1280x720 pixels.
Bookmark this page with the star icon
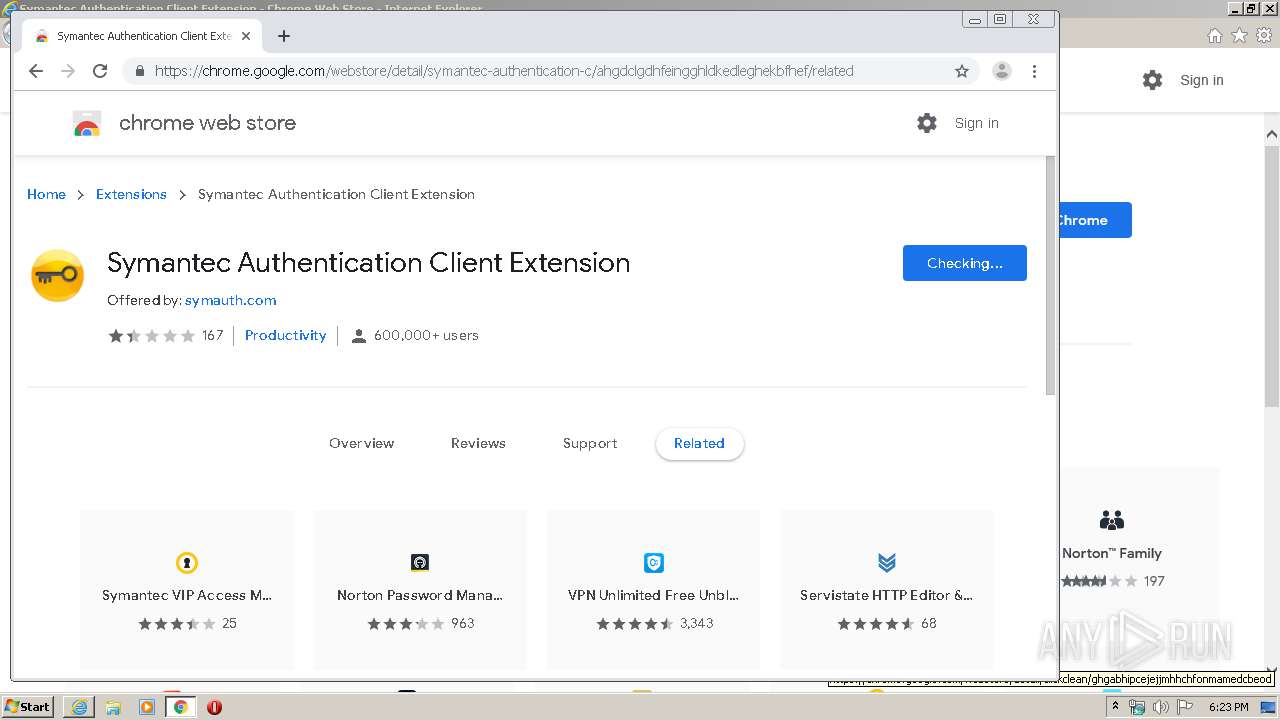point(962,71)
